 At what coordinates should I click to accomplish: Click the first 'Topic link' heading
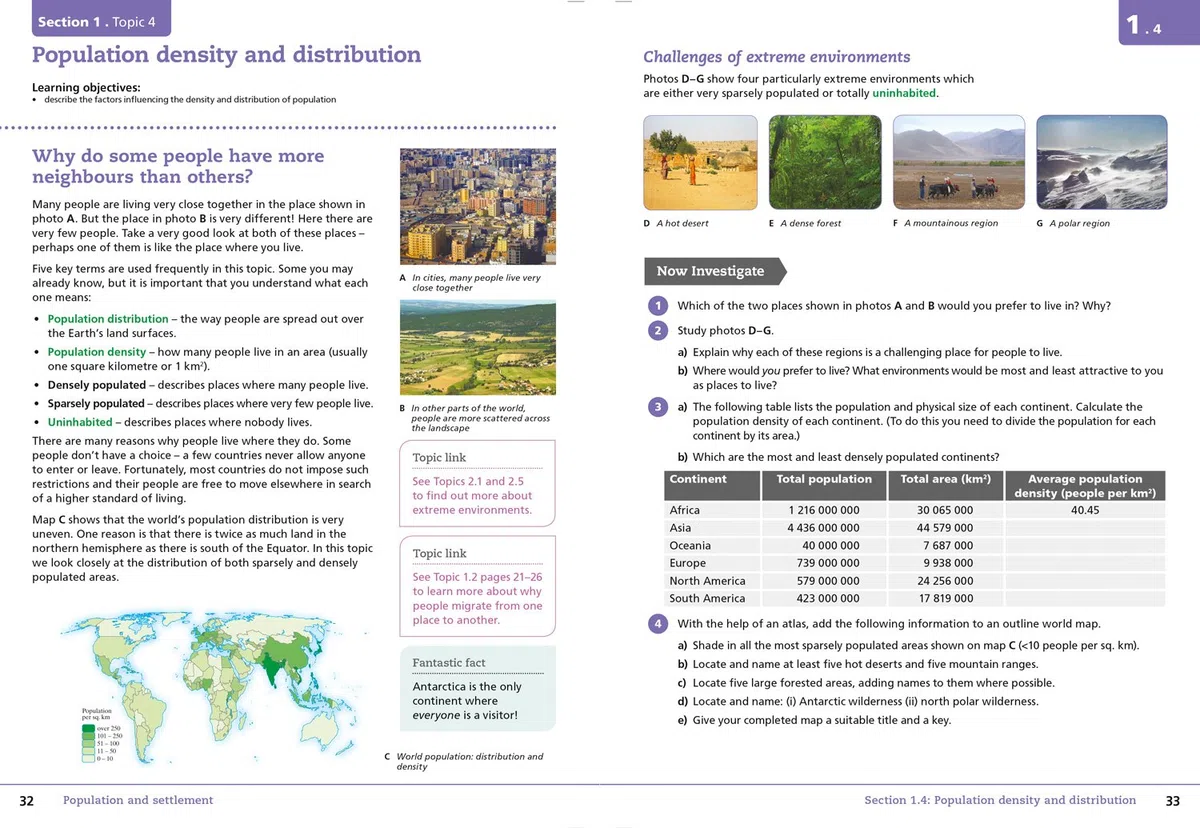pos(439,457)
